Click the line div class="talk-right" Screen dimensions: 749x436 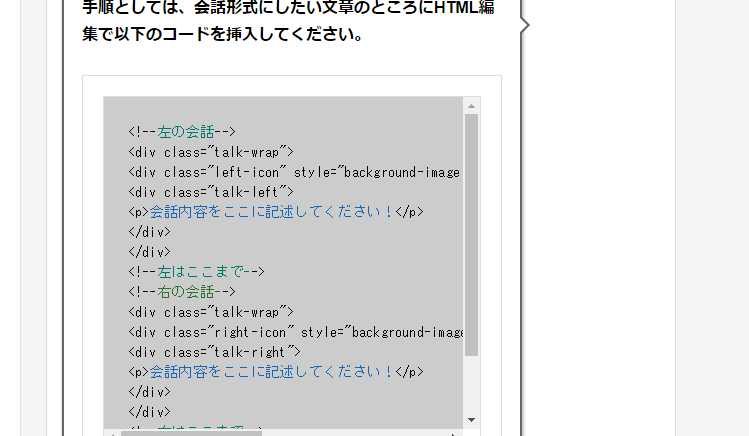click(214, 352)
